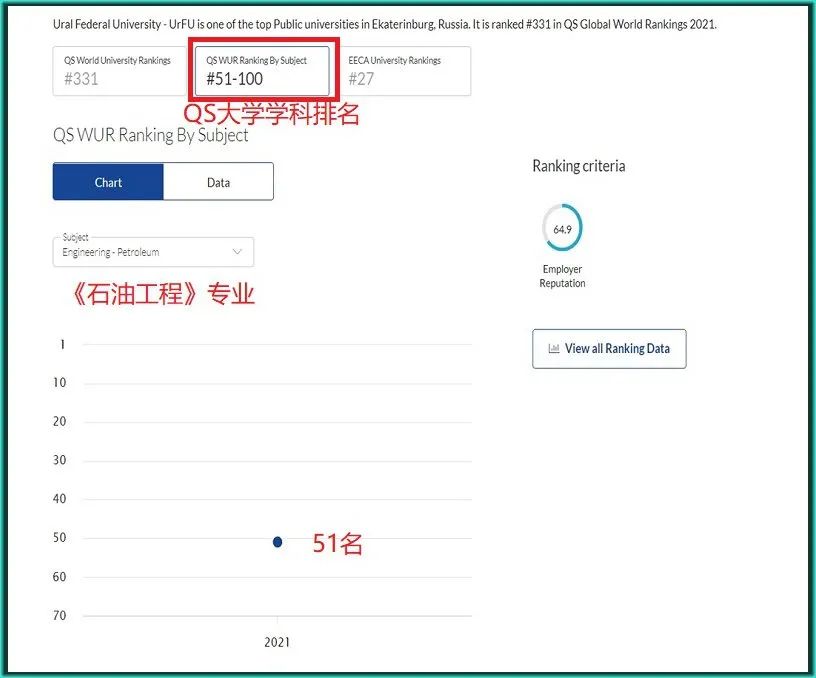Click the Ranking criteria heading
816x678 pixels.
(578, 166)
